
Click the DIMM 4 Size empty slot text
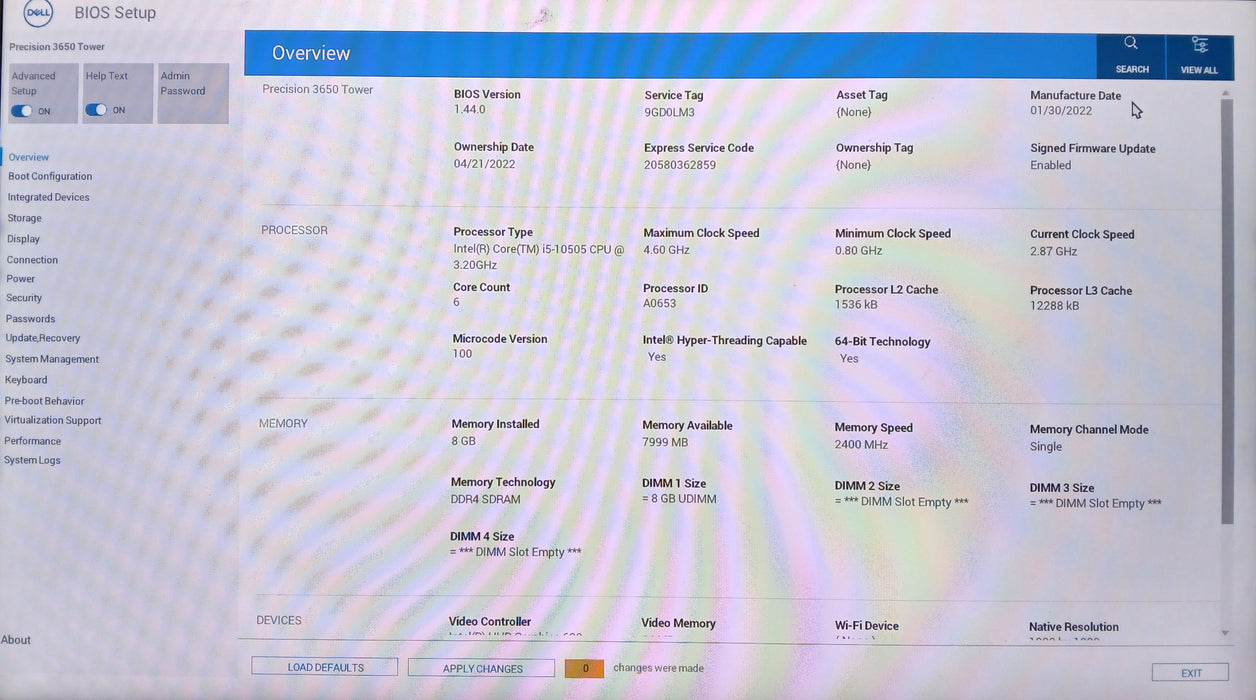[x=515, y=552]
